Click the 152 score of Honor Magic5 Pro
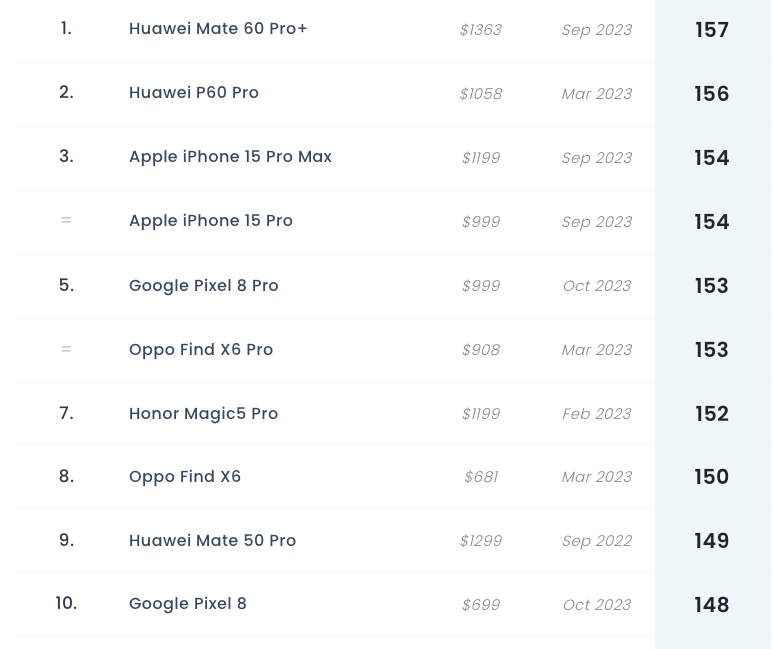This screenshot has height=649, width=774. click(x=711, y=414)
